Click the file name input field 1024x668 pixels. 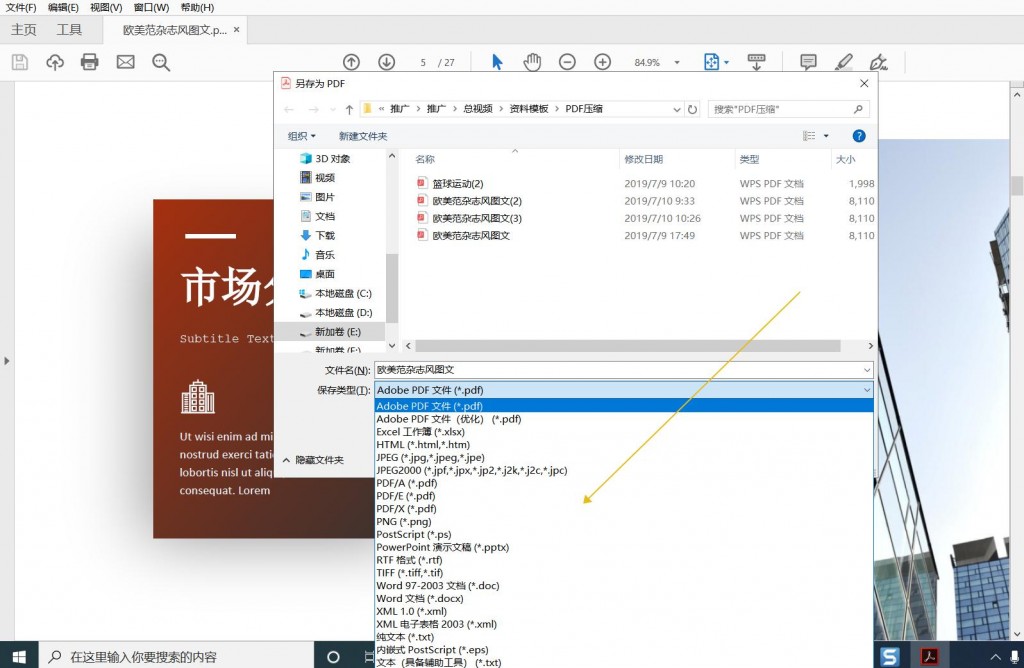[x=624, y=370]
